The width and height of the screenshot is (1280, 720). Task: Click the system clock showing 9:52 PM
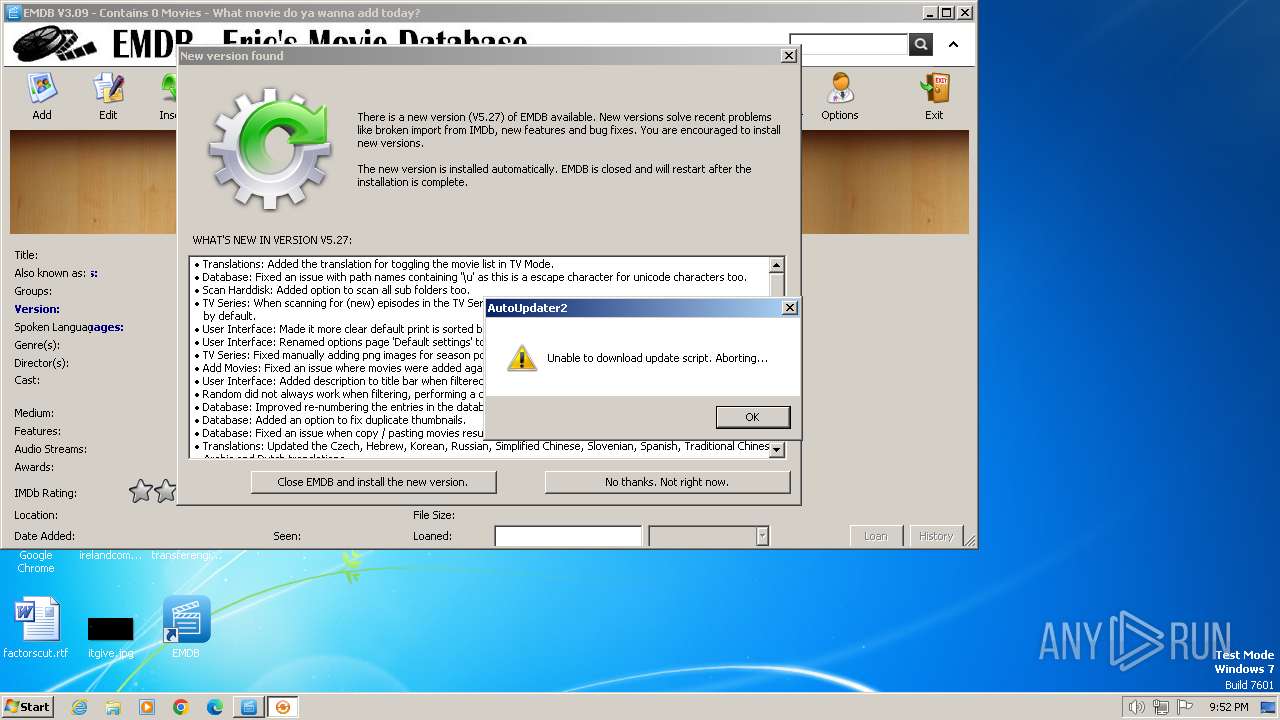1228,707
